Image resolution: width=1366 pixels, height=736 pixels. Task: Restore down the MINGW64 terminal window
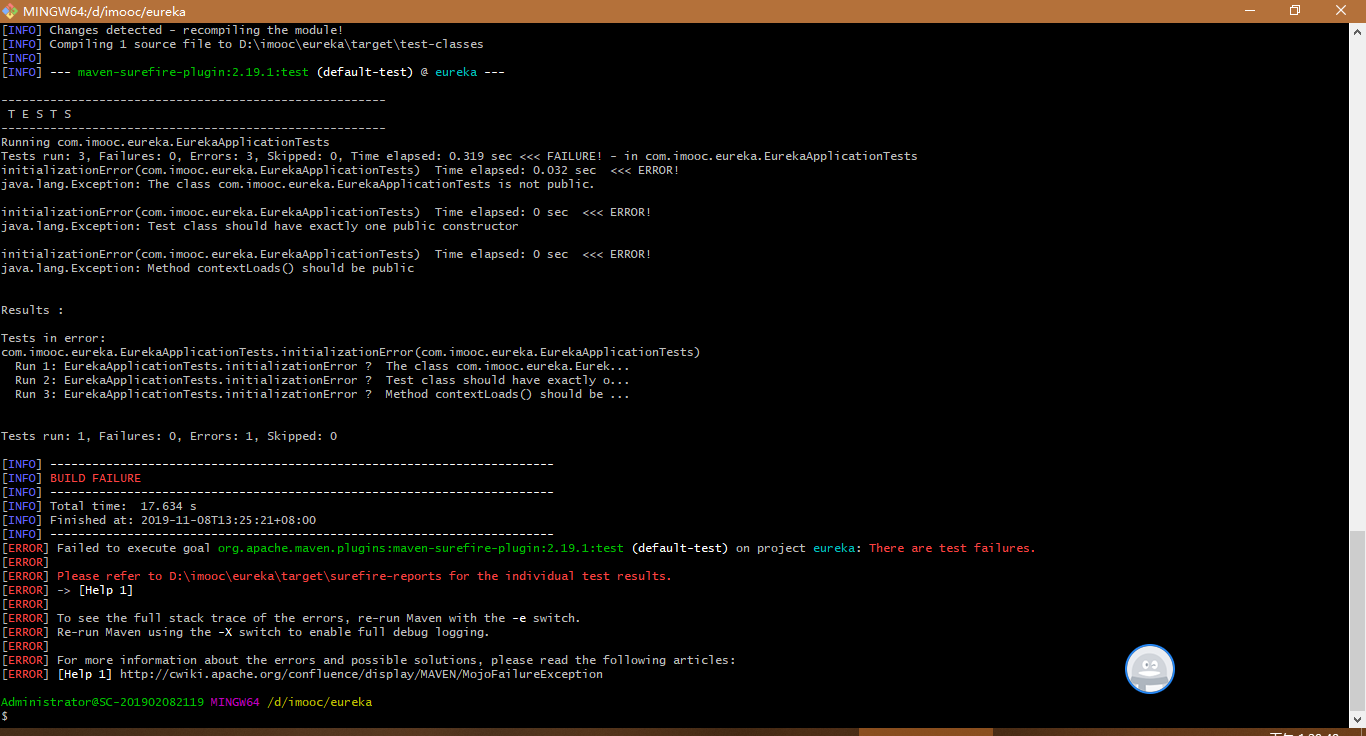(x=1295, y=10)
